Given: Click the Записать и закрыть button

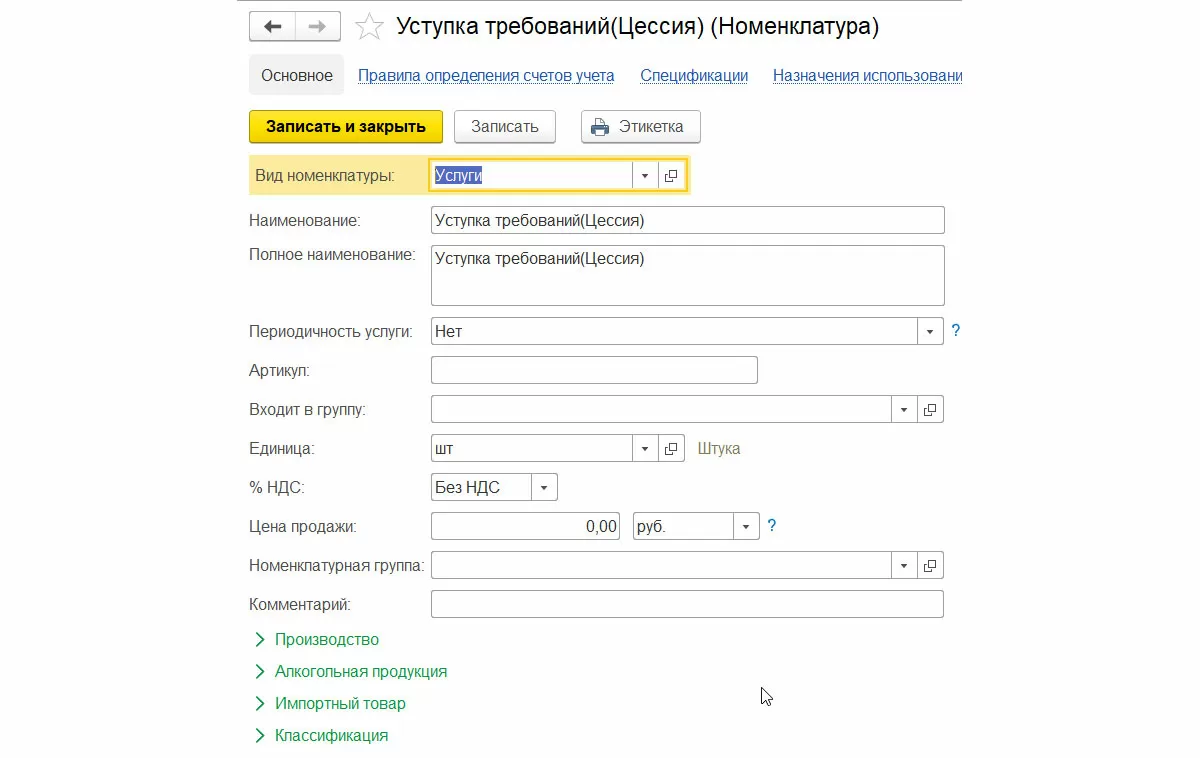Looking at the screenshot, I should pyautogui.click(x=346, y=127).
